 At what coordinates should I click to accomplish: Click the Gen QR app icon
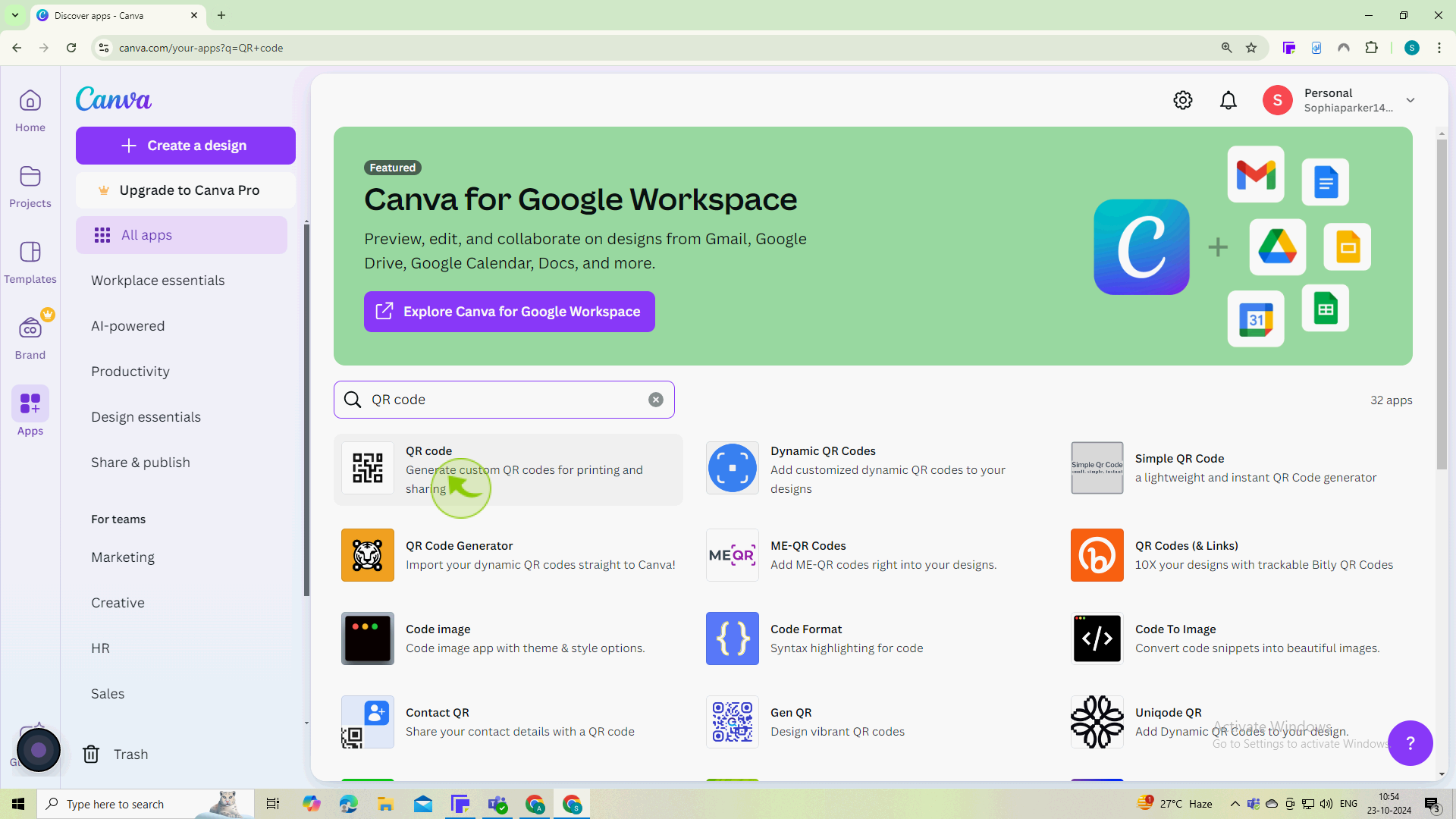click(x=733, y=722)
